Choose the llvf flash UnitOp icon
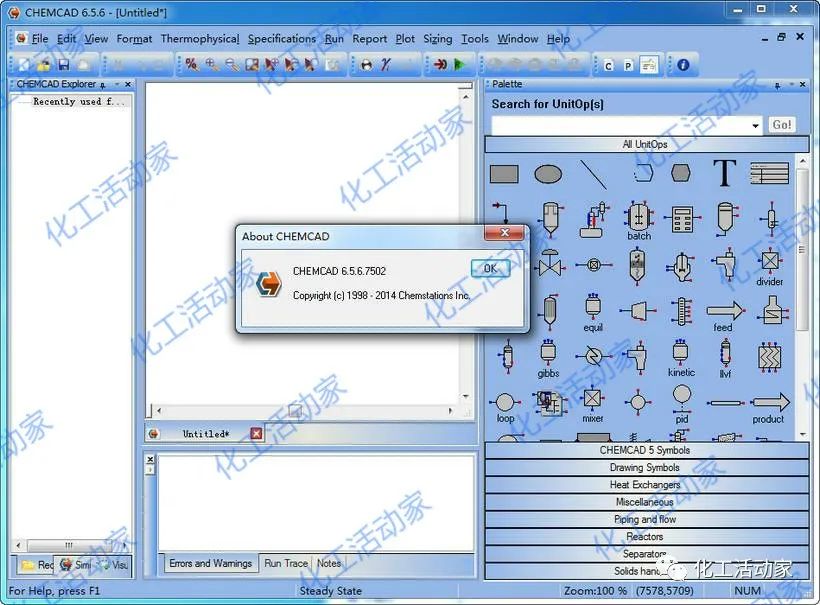This screenshot has height=605, width=820. 725,358
